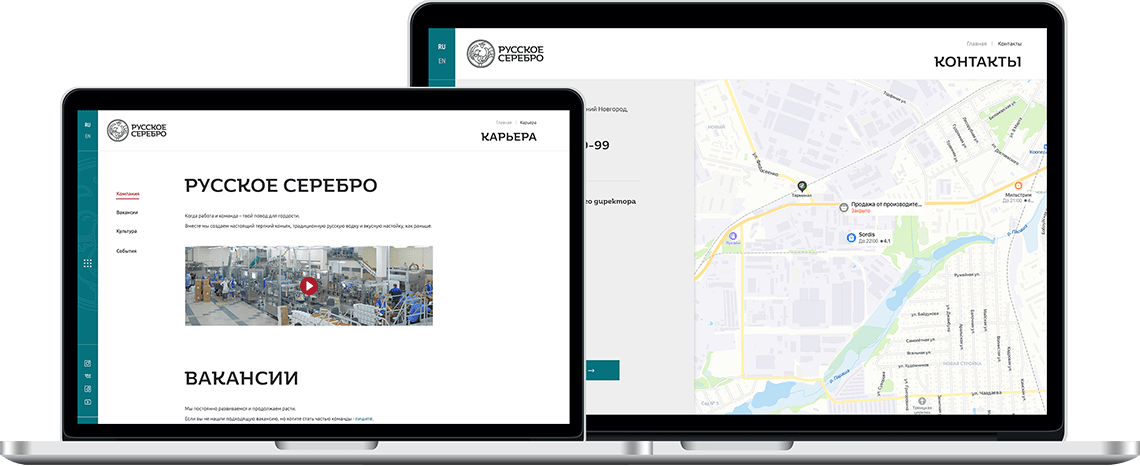Select the Лукойл fuel station marker on the map
The width and height of the screenshot is (1140, 466).
point(733,235)
